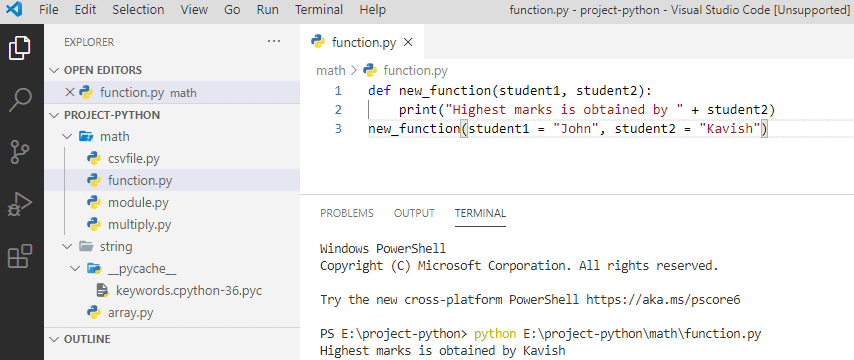Screen dimensions: 854x360
Task: Click the 'Windows PowerShell' terminal line
Action: 383,249
